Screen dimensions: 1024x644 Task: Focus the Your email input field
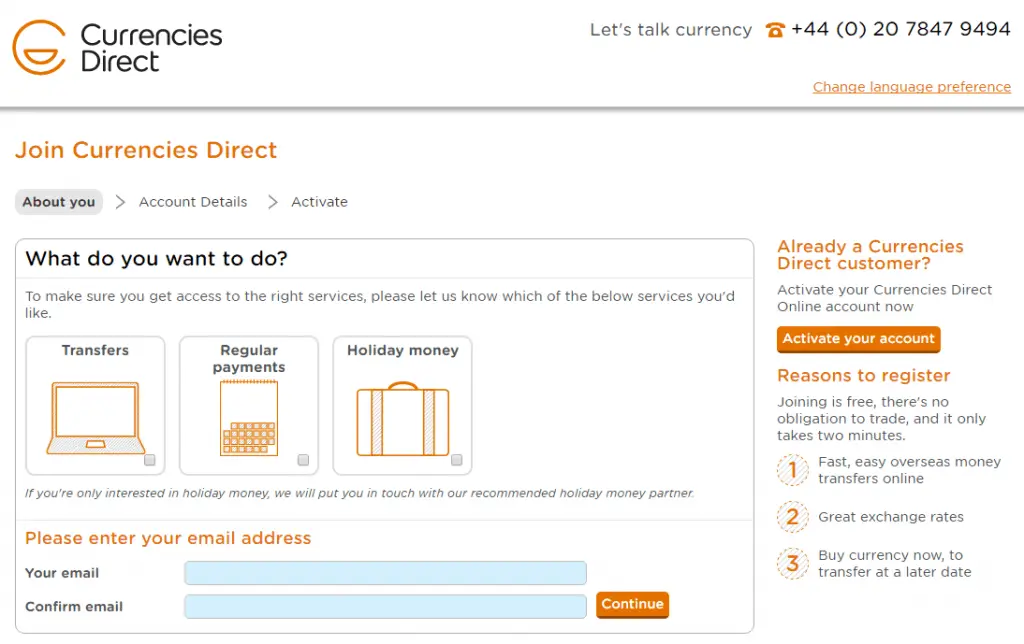pyautogui.click(x=385, y=573)
